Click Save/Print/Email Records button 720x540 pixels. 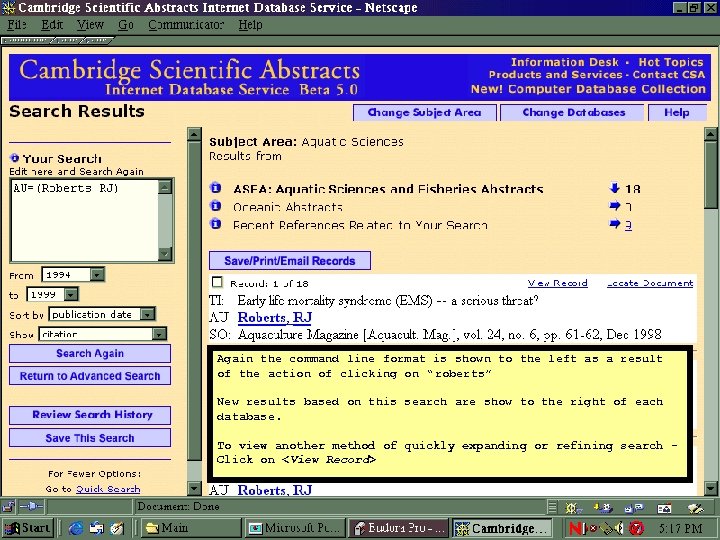pos(290,260)
